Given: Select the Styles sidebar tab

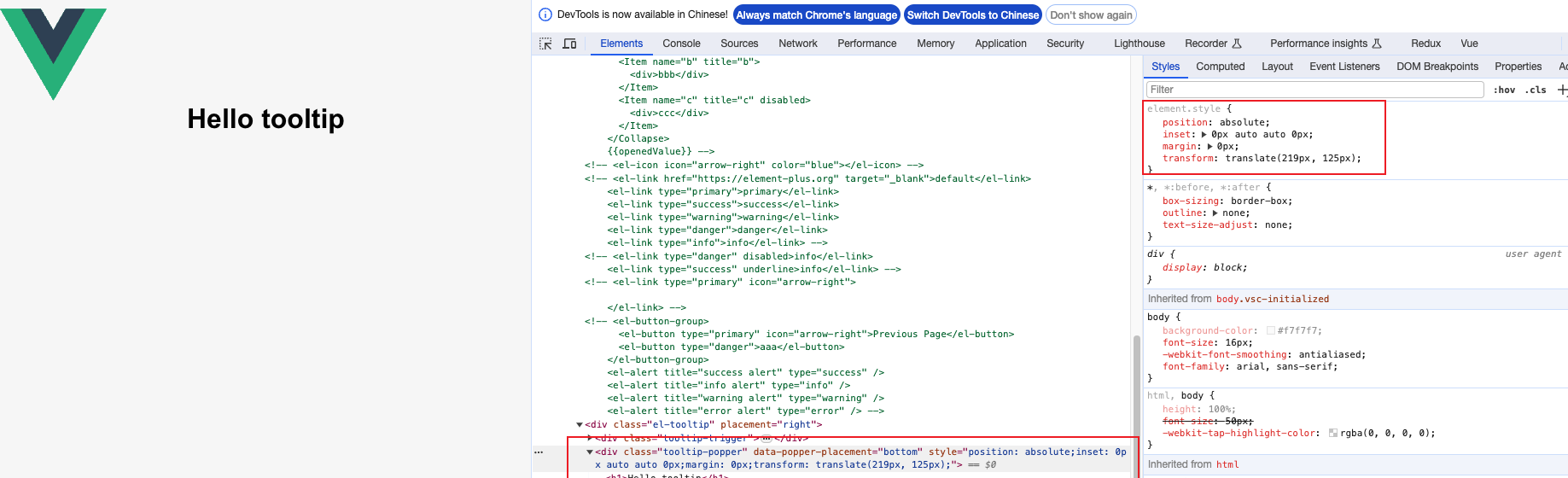Looking at the screenshot, I should click(x=1165, y=67).
